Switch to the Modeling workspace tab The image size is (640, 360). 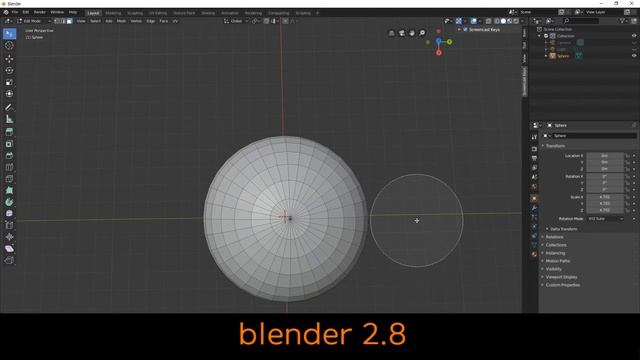[113, 13]
